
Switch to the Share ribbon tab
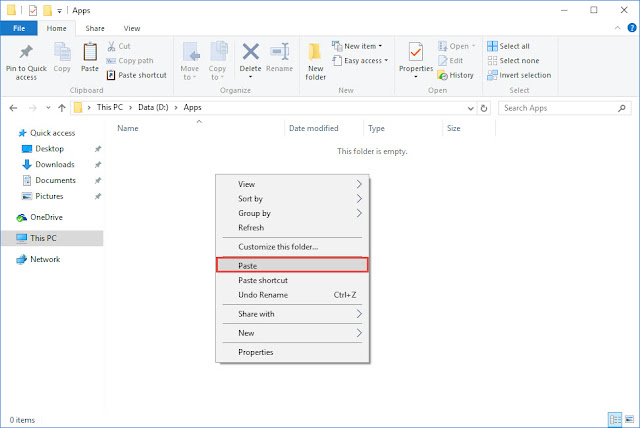point(95,28)
